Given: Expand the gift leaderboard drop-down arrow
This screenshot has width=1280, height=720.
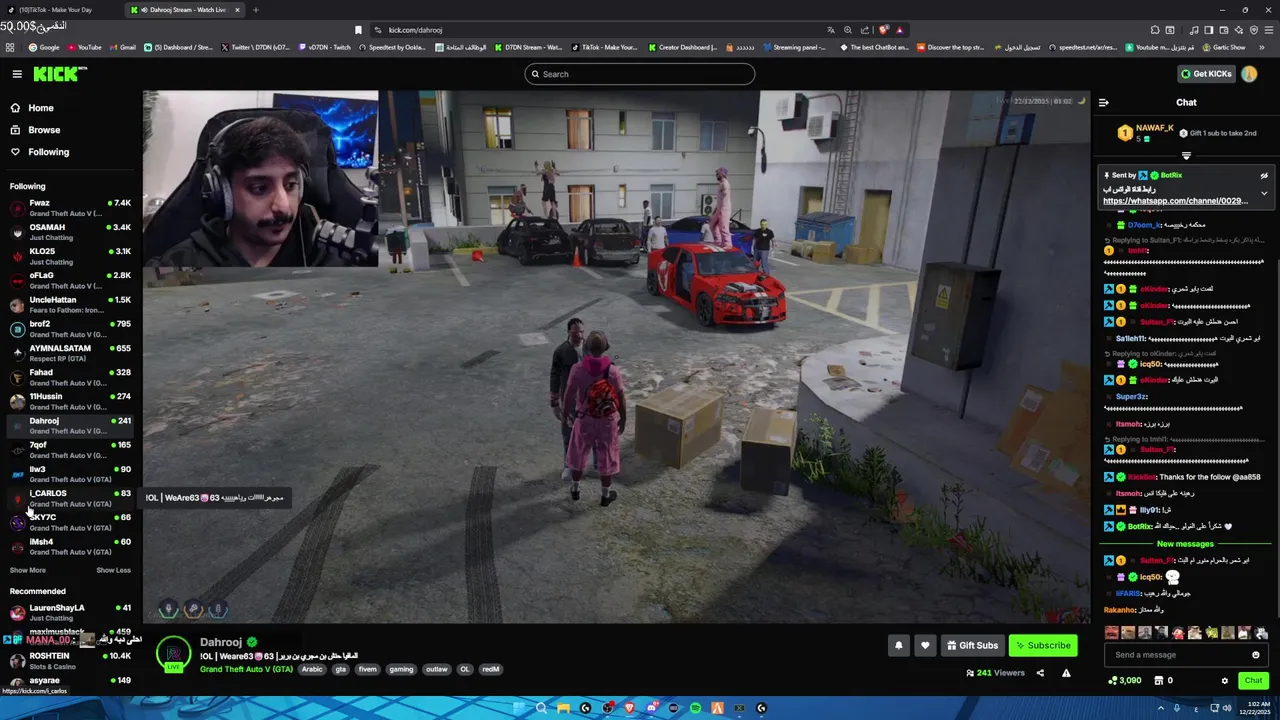Looking at the screenshot, I should (1186, 156).
